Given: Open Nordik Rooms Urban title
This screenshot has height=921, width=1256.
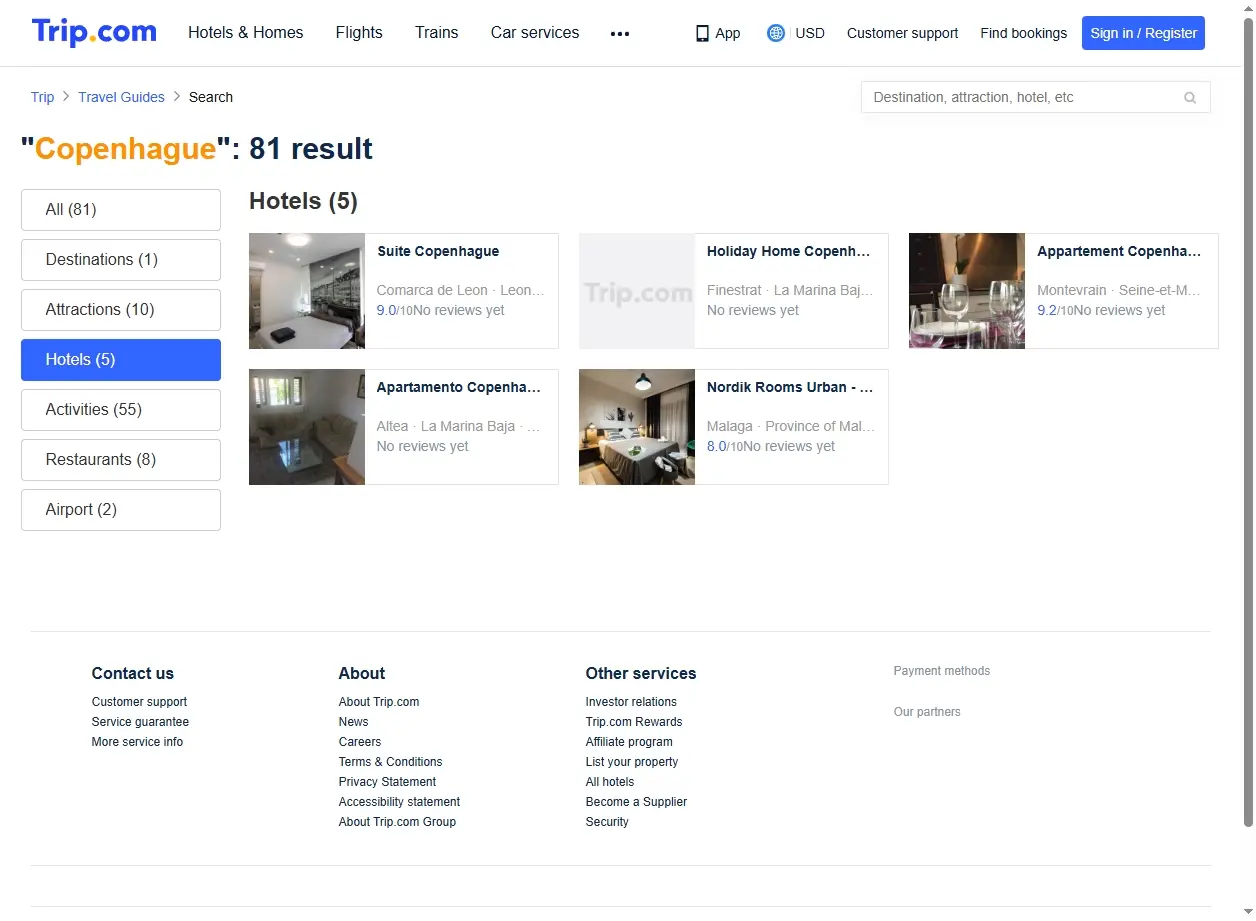Looking at the screenshot, I should 790,387.
